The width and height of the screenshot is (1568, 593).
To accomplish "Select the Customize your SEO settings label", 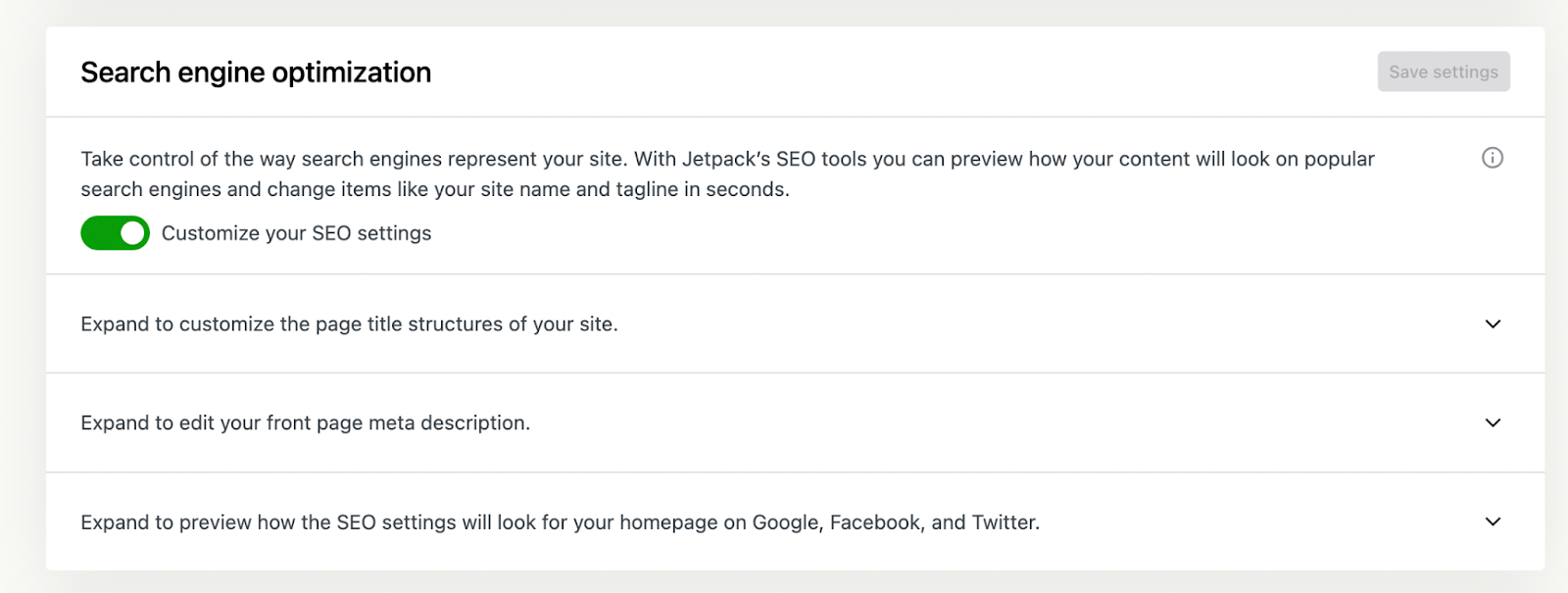I will click(295, 232).
